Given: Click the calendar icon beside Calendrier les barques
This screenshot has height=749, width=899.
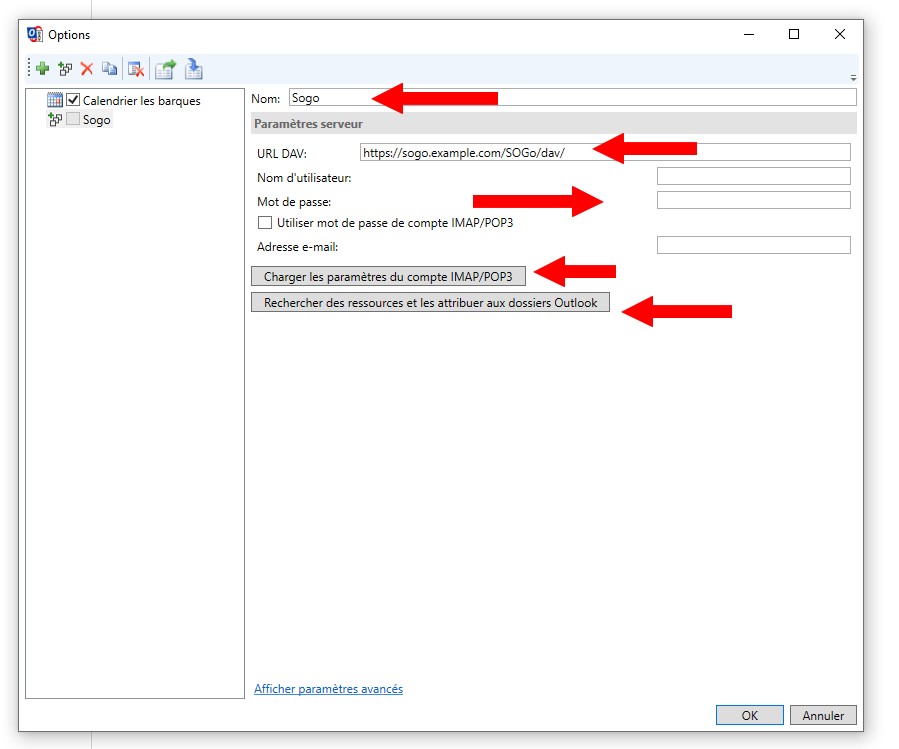Looking at the screenshot, I should [x=55, y=100].
